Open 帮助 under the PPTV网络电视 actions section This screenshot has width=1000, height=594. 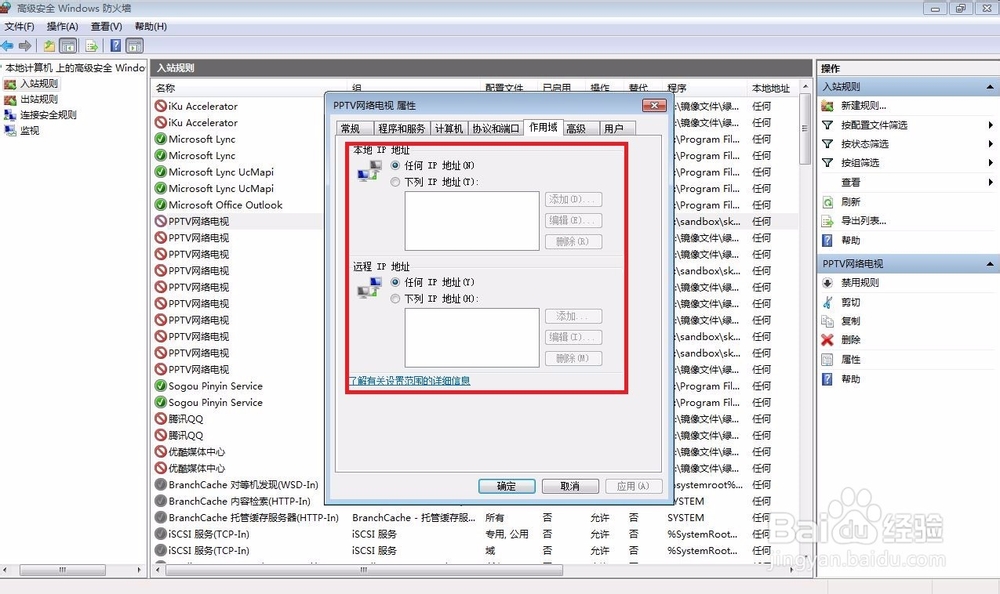pyautogui.click(x=851, y=379)
